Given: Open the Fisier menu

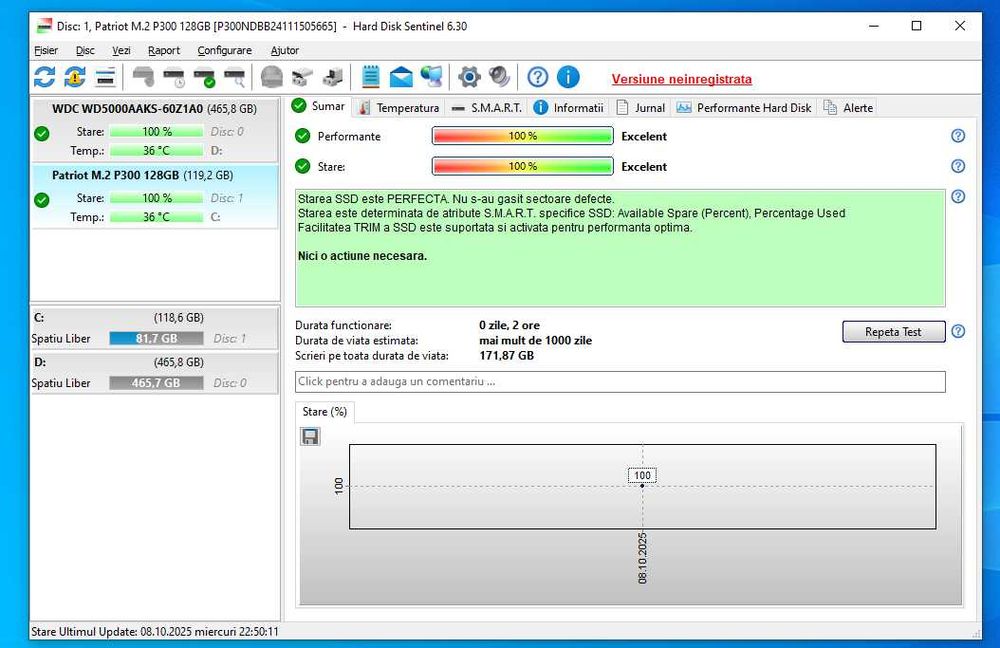Looking at the screenshot, I should tap(46, 50).
